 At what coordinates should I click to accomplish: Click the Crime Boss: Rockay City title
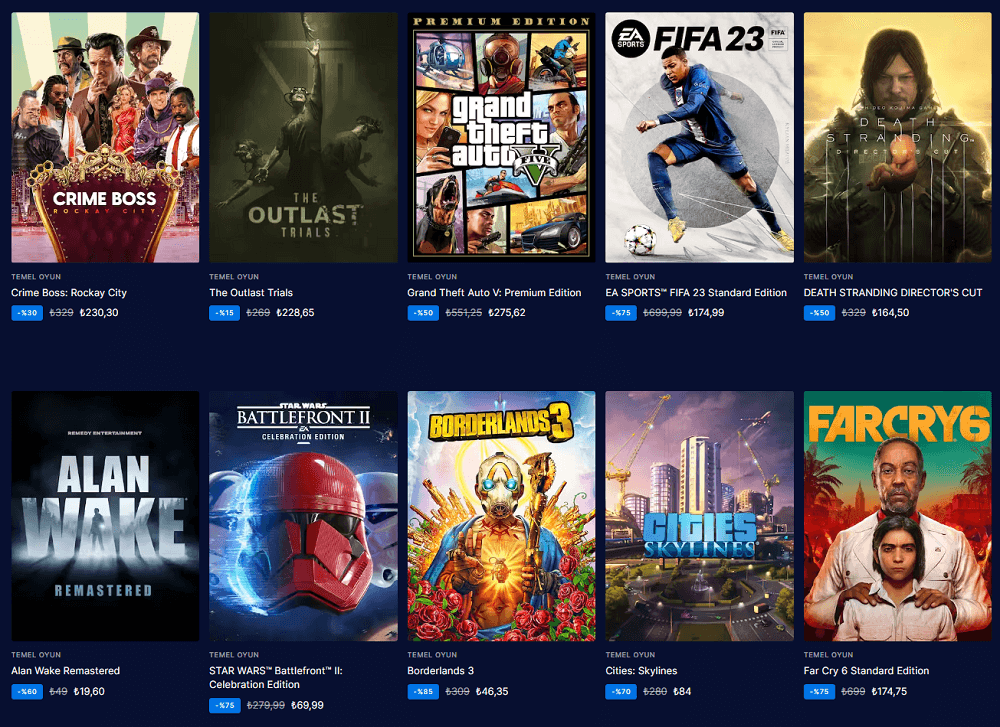coord(69,293)
